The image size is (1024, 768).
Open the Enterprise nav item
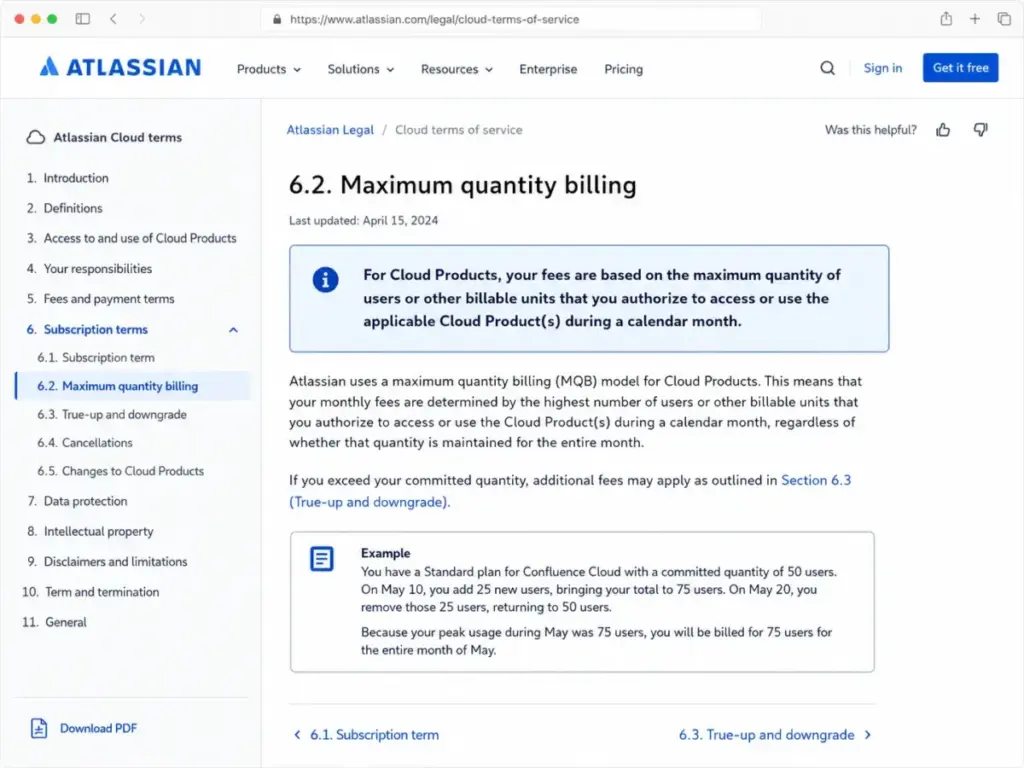[x=548, y=69]
